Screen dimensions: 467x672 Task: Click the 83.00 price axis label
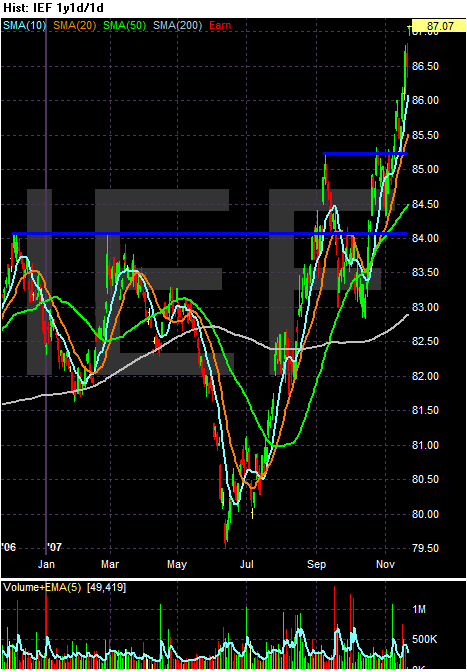[425, 307]
